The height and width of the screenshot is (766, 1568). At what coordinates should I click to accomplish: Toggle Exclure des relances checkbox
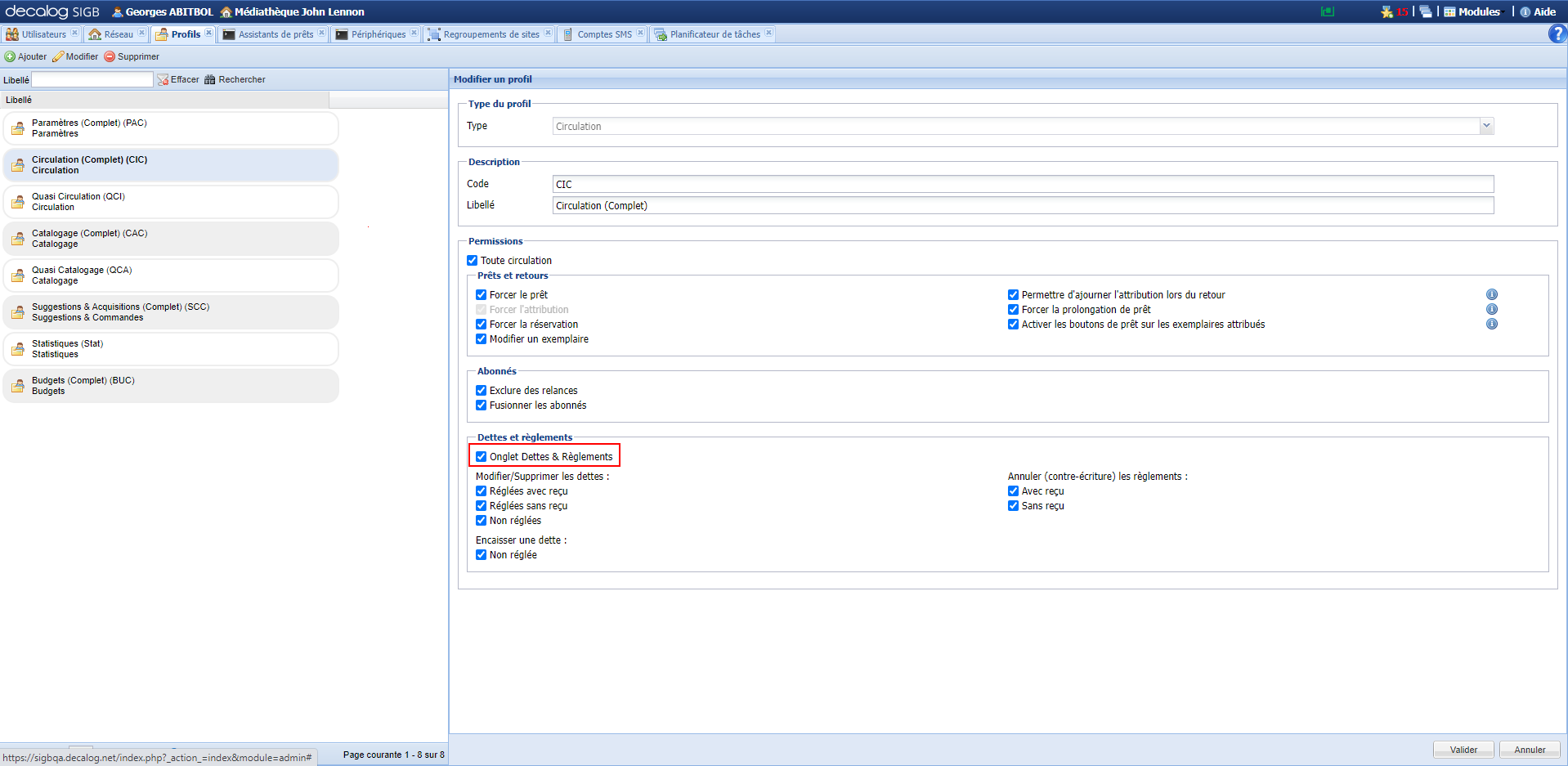click(x=482, y=391)
